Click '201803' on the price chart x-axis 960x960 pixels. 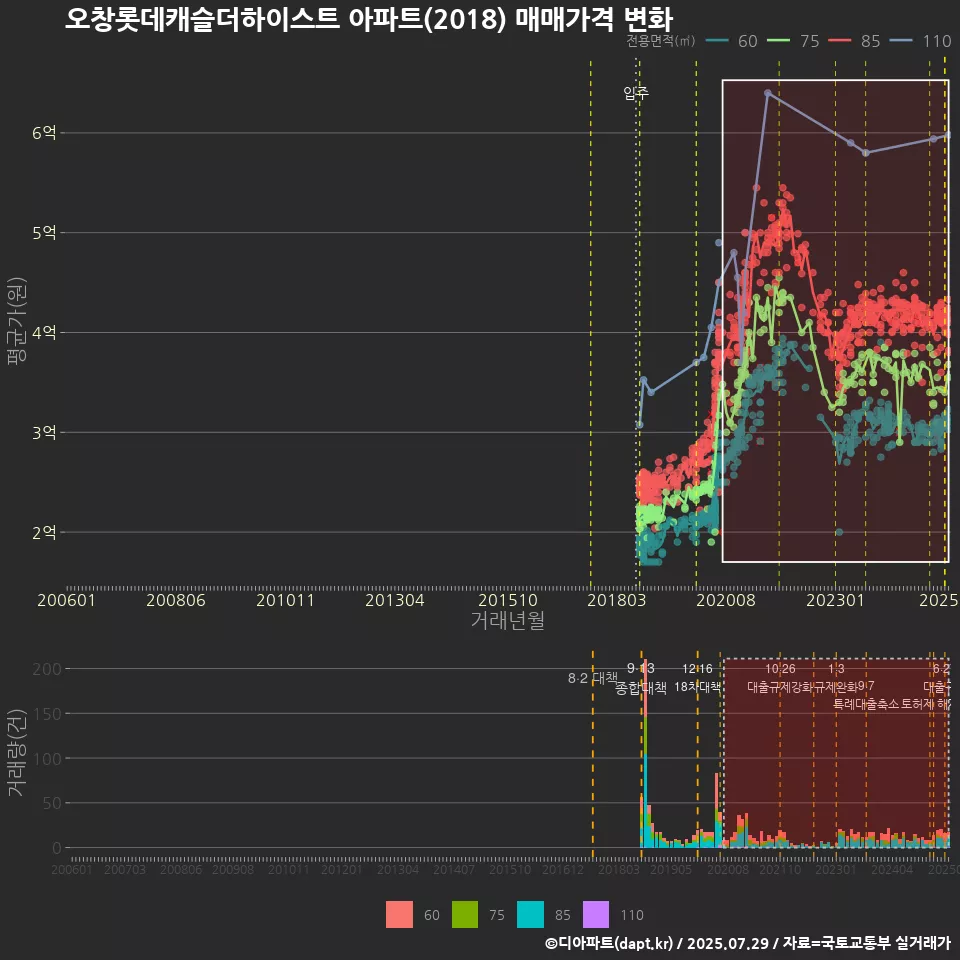tap(617, 600)
